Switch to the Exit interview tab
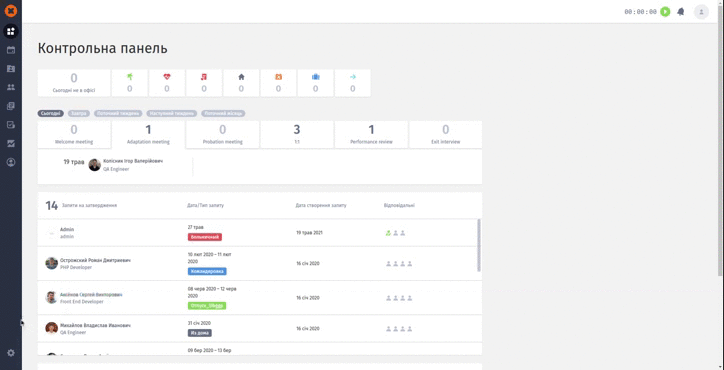724x370 pixels. point(446,134)
